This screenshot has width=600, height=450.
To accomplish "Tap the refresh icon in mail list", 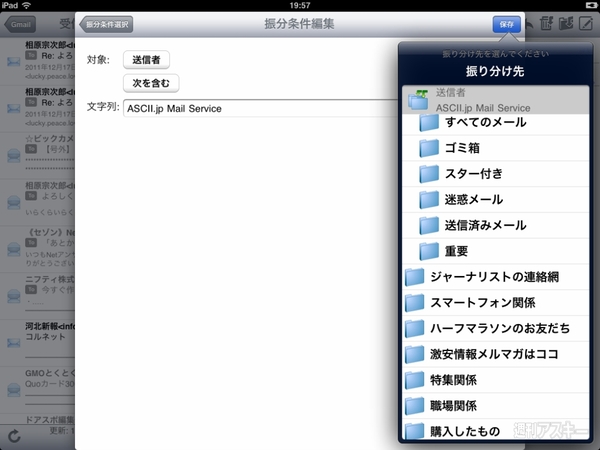I will point(14,436).
